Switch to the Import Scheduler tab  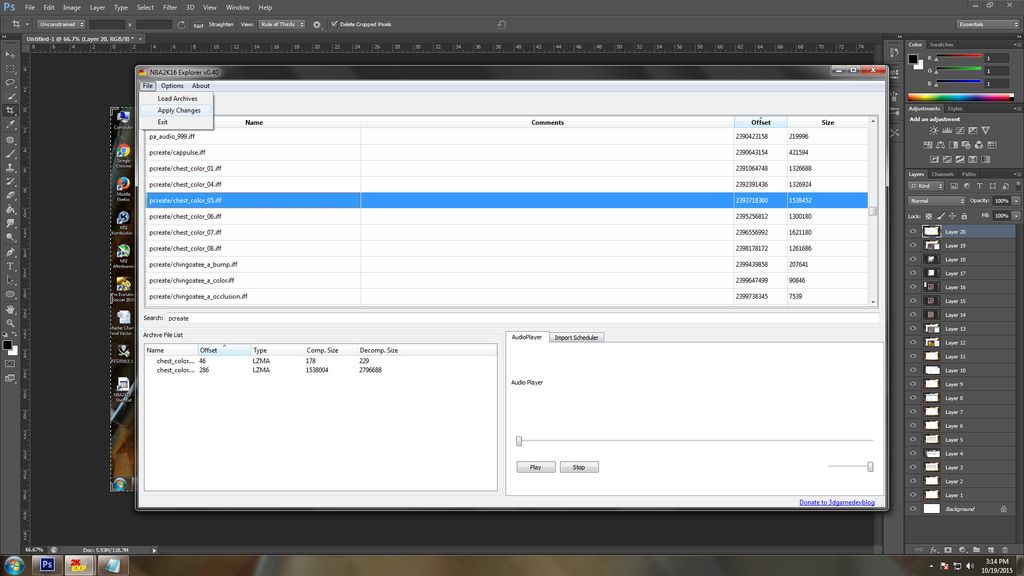pyautogui.click(x=576, y=338)
